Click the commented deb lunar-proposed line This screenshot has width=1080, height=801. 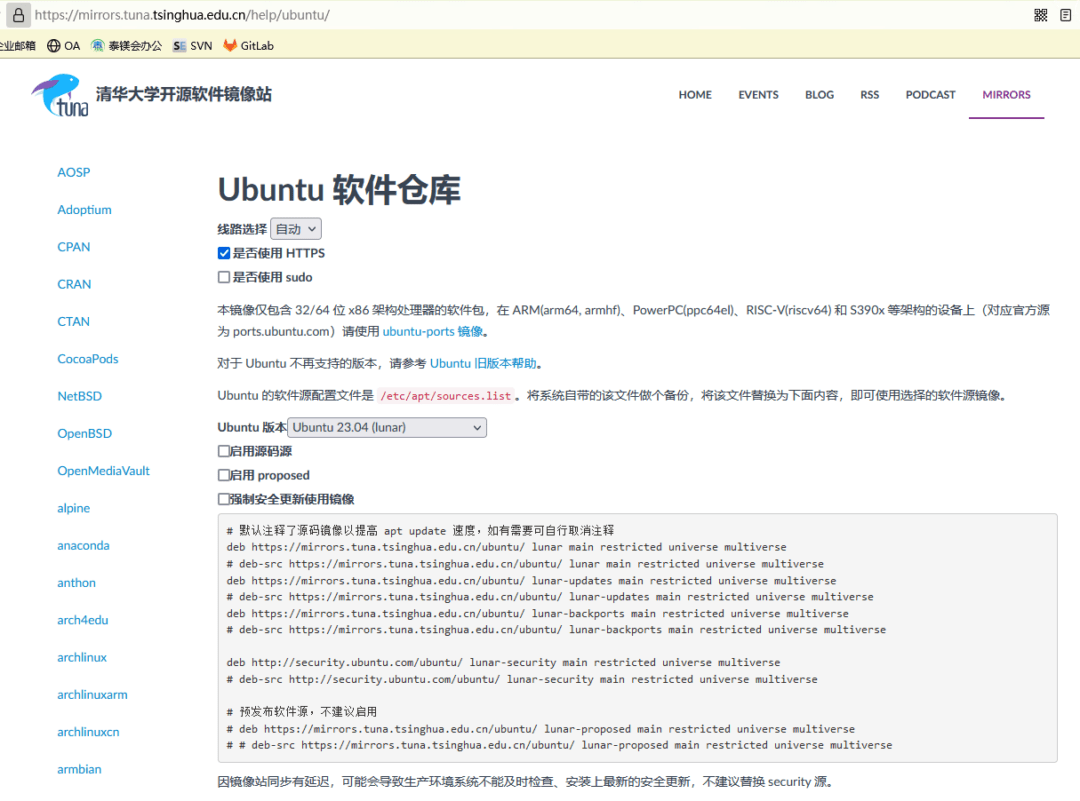click(x=541, y=729)
